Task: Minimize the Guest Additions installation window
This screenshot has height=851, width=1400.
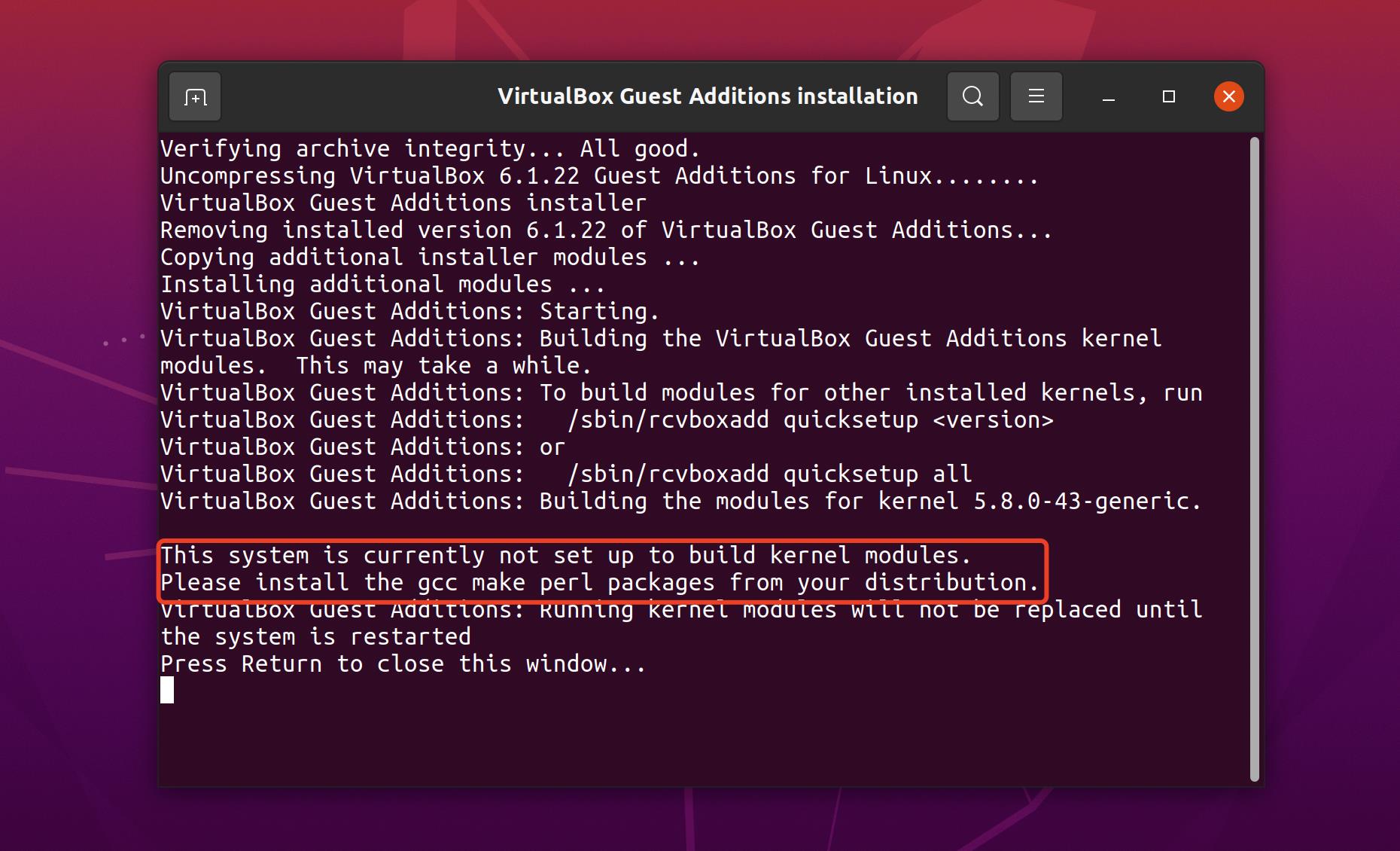Action: click(x=1109, y=96)
